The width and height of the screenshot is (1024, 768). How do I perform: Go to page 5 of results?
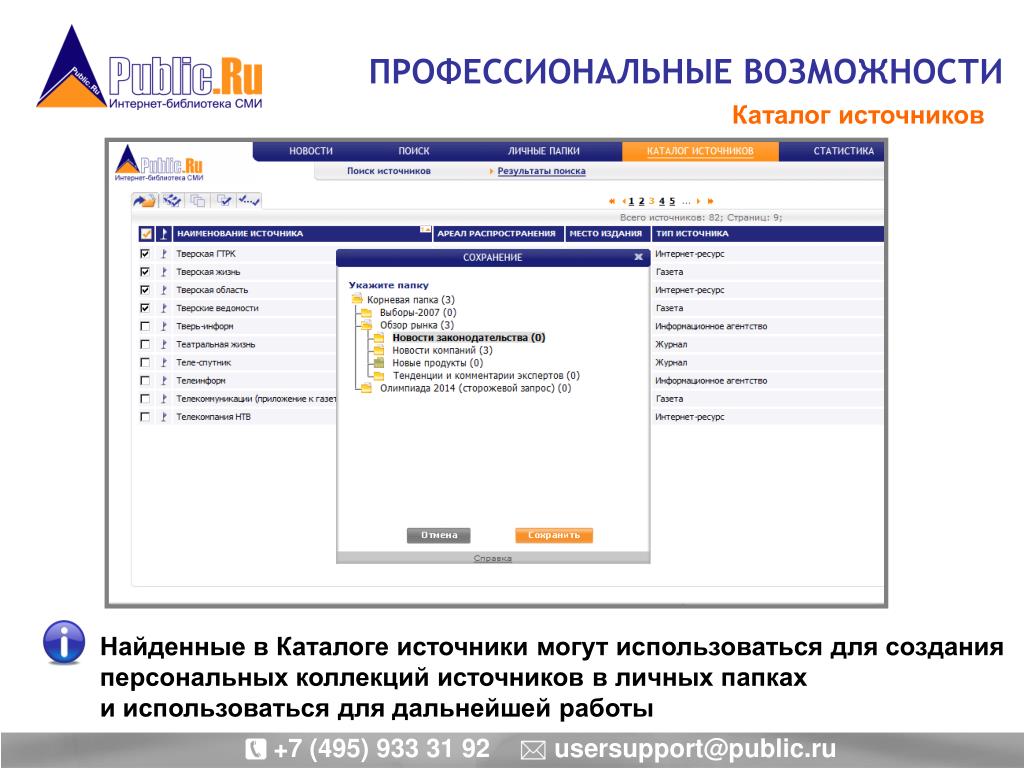point(672,201)
